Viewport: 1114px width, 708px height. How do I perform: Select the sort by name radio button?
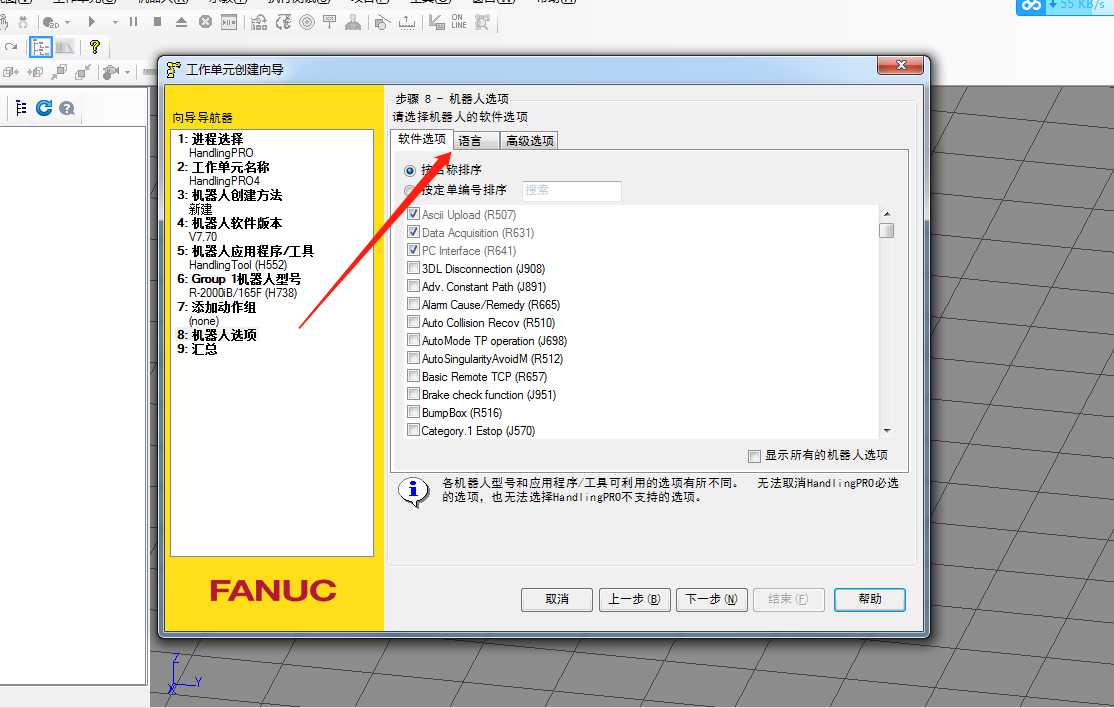click(x=410, y=170)
